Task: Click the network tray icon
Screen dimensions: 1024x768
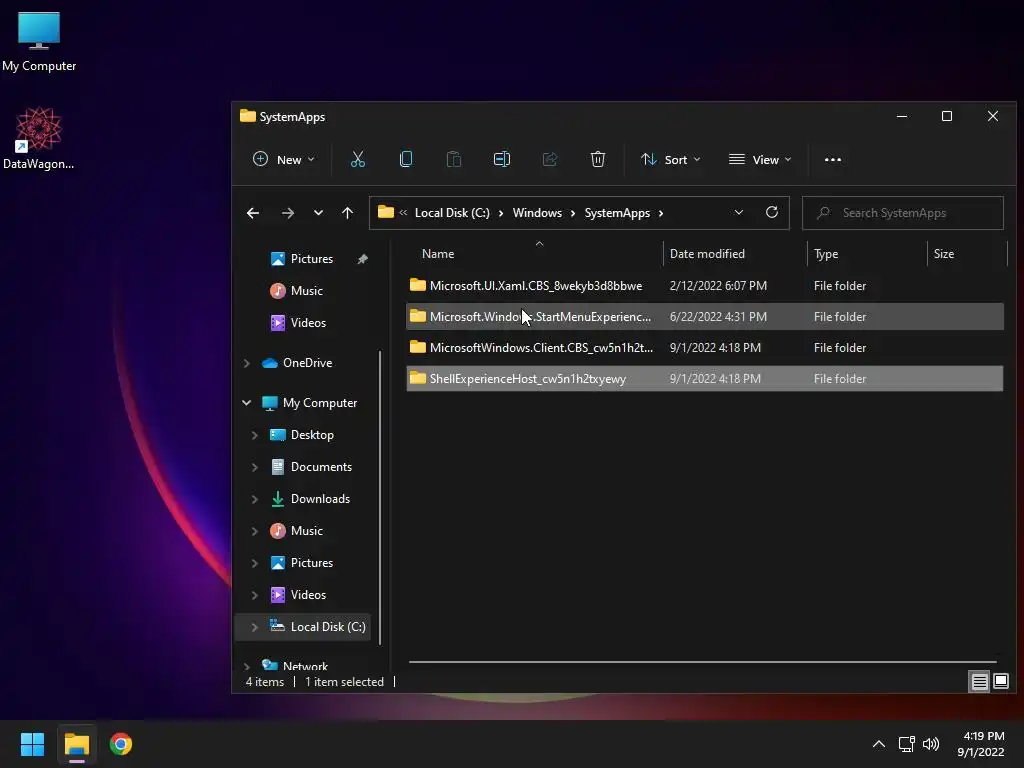Action: click(x=906, y=744)
